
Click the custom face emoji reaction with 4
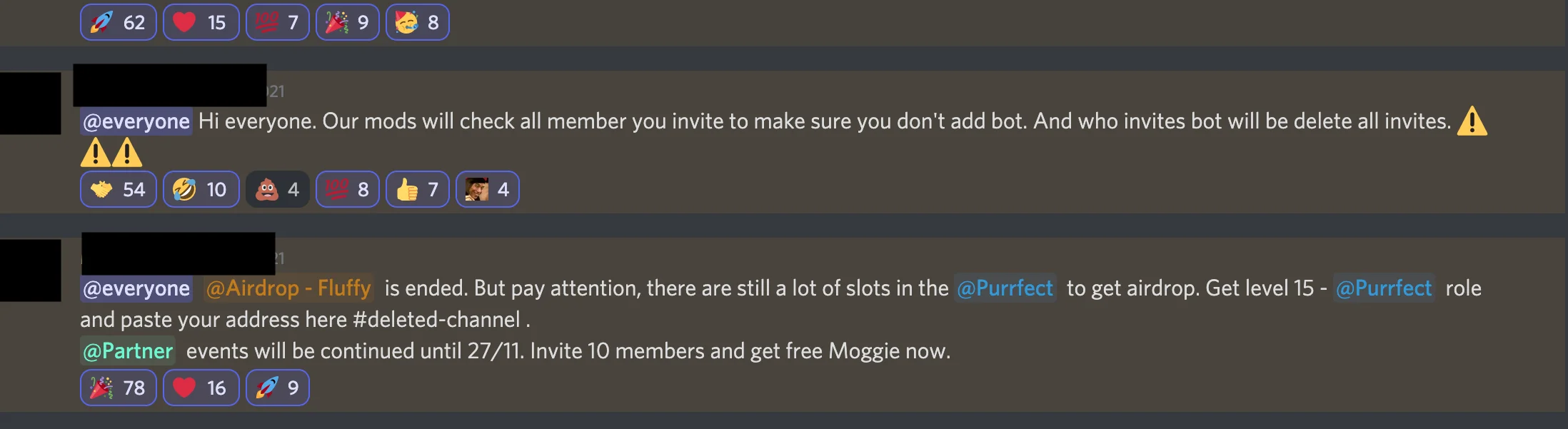pos(487,189)
